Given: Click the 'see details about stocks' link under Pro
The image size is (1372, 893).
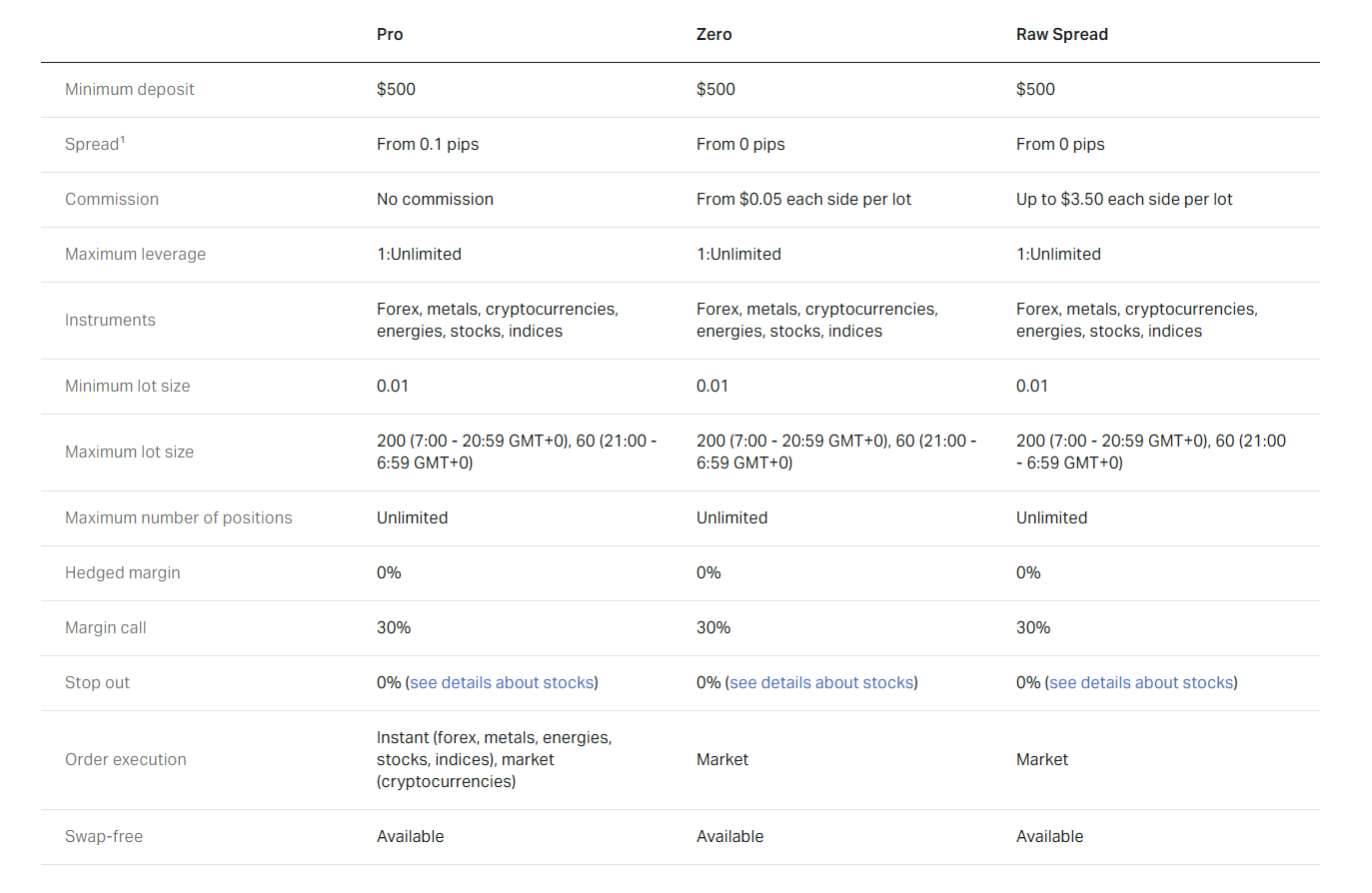Looking at the screenshot, I should (x=501, y=682).
